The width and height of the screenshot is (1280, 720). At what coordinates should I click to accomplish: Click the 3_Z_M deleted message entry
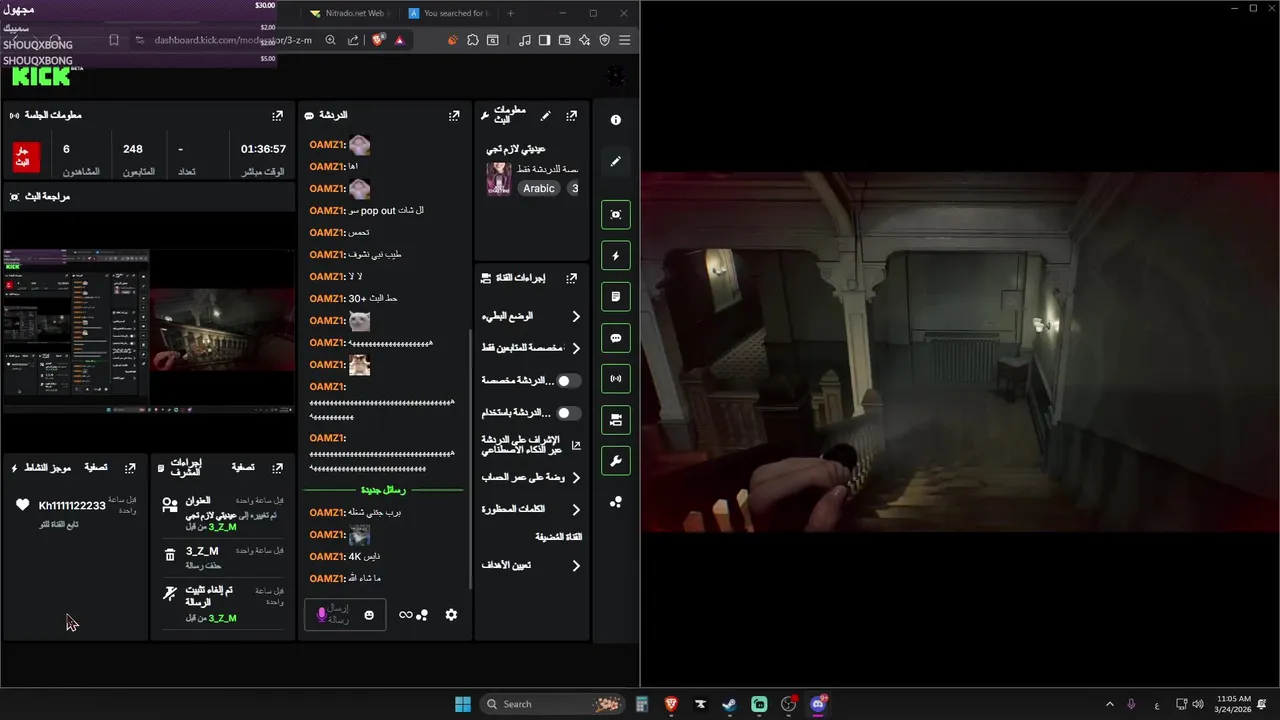(x=224, y=557)
